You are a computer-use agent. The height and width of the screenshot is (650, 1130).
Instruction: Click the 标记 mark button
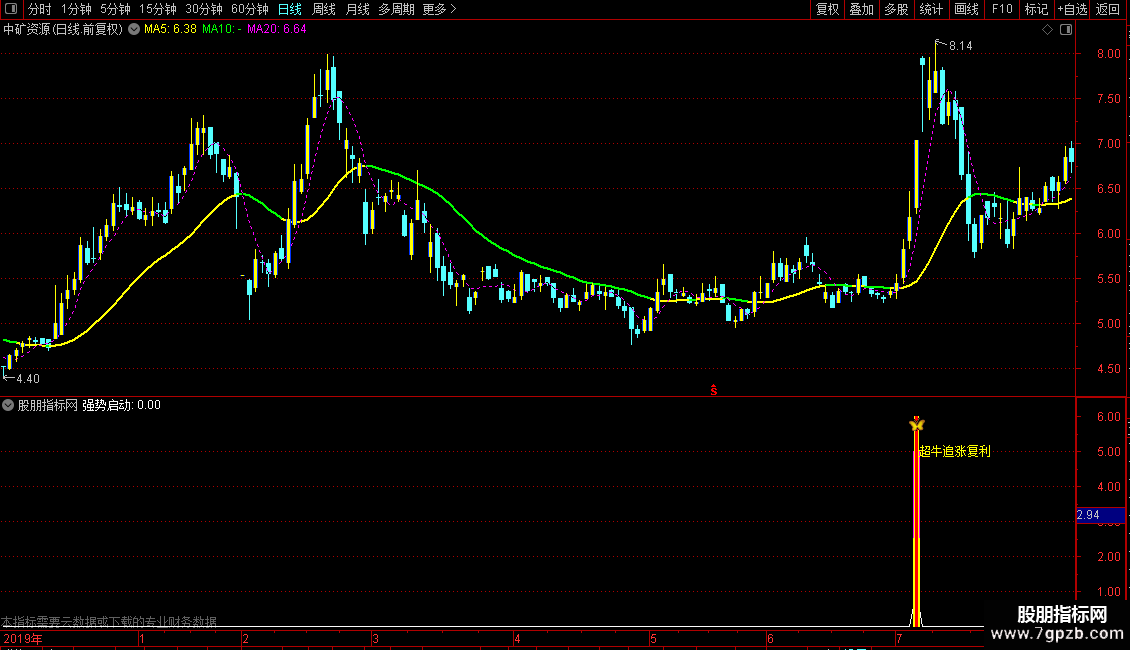(x=1036, y=9)
